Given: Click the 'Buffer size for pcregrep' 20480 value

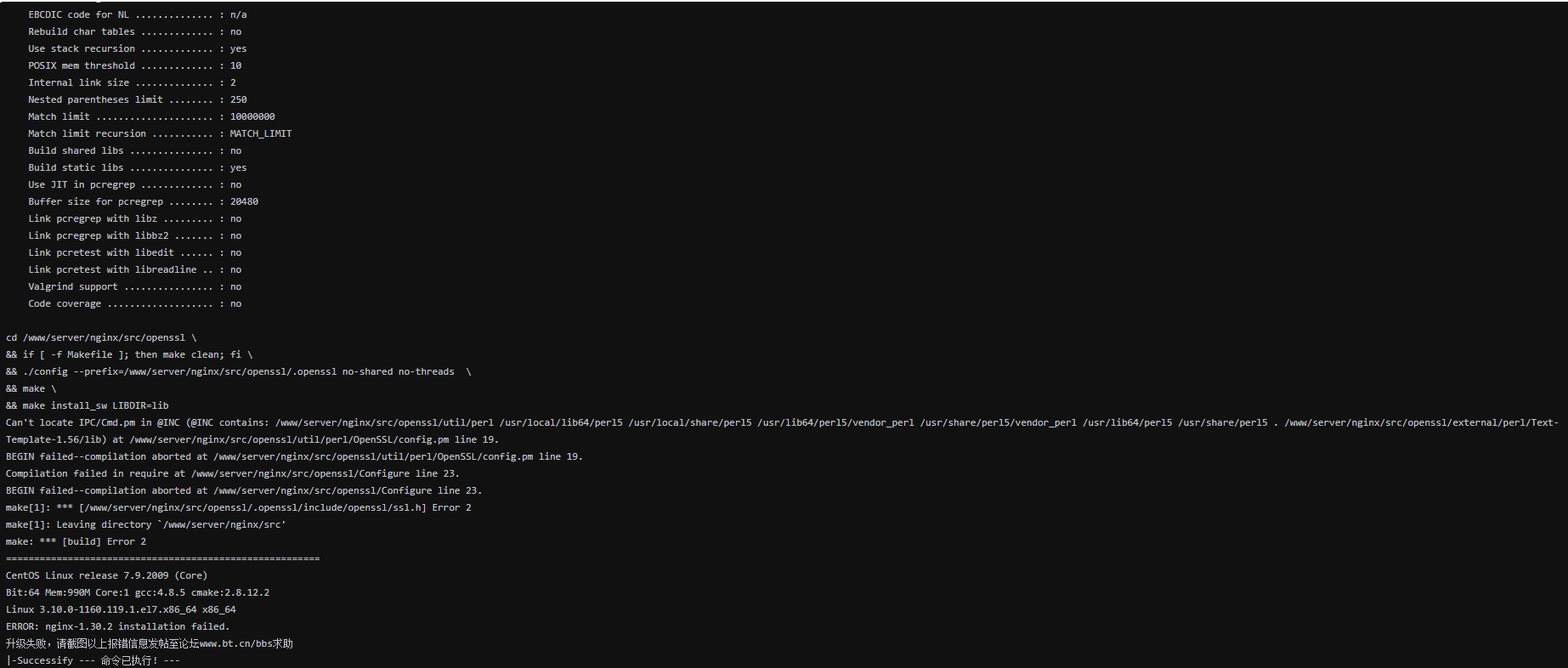Looking at the screenshot, I should (x=244, y=201).
